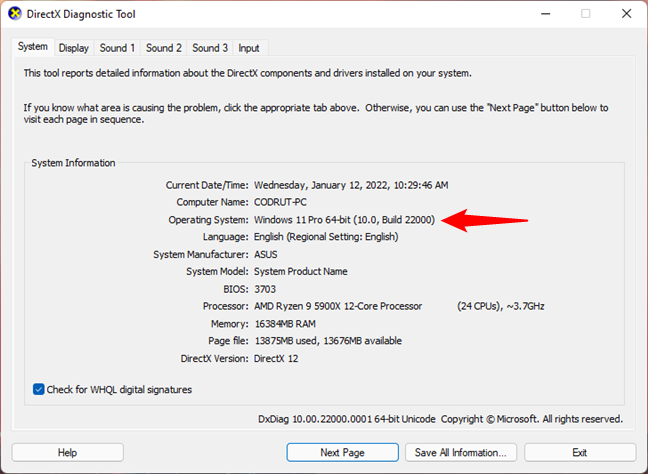Open the Sound 1 tab

coord(117,48)
